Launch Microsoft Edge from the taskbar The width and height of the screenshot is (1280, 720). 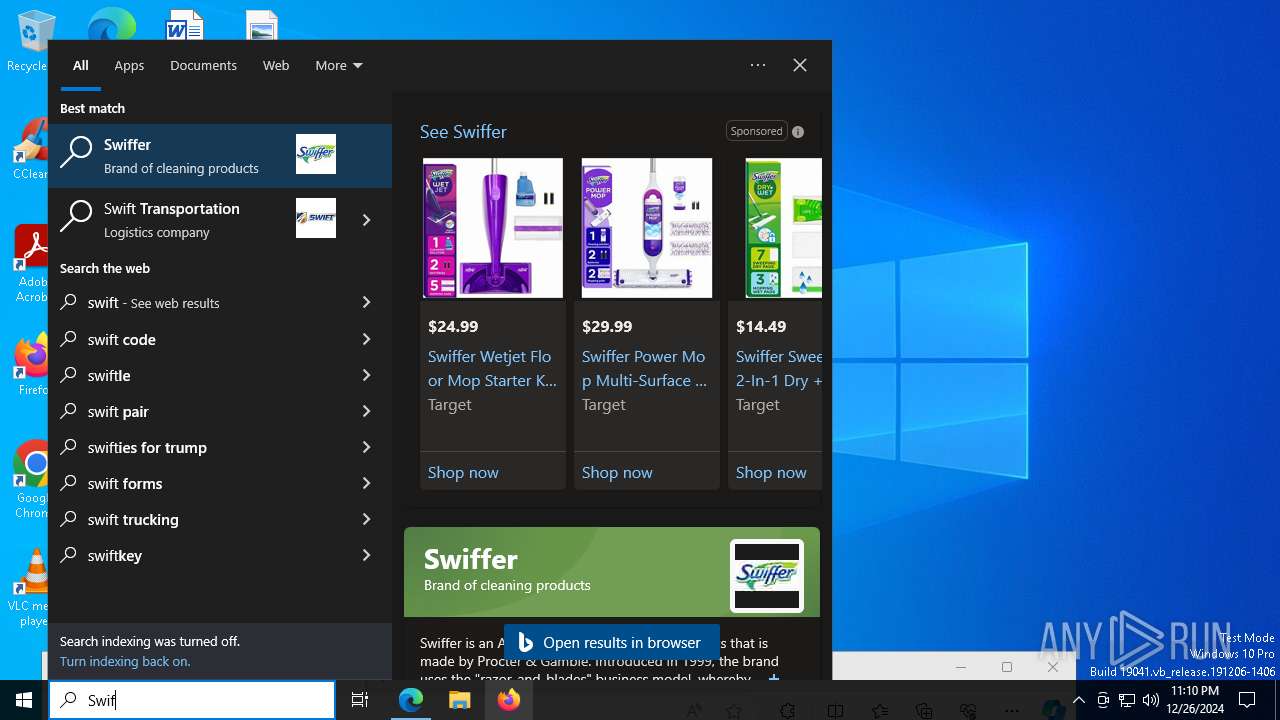pyautogui.click(x=411, y=700)
